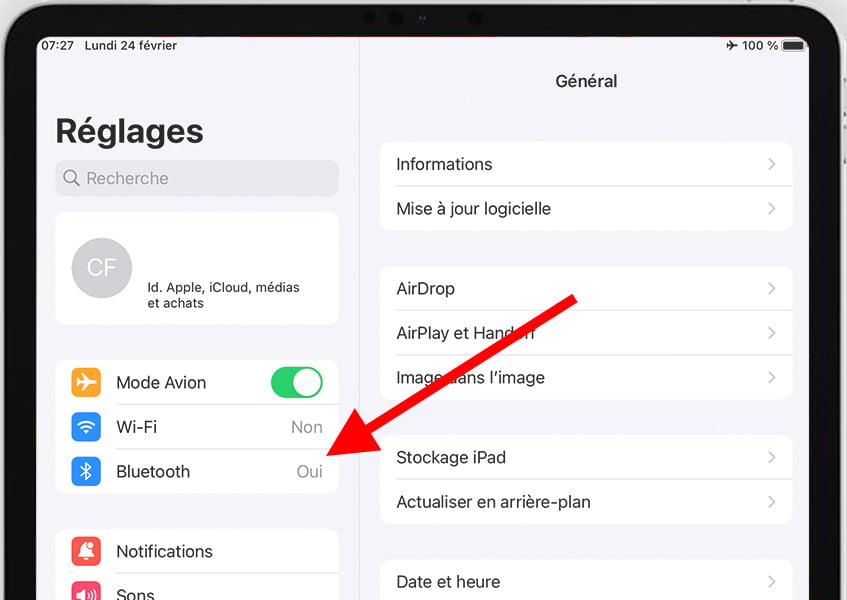Tap the airplane mode status bar icon
The height and width of the screenshot is (600, 847).
point(731,45)
